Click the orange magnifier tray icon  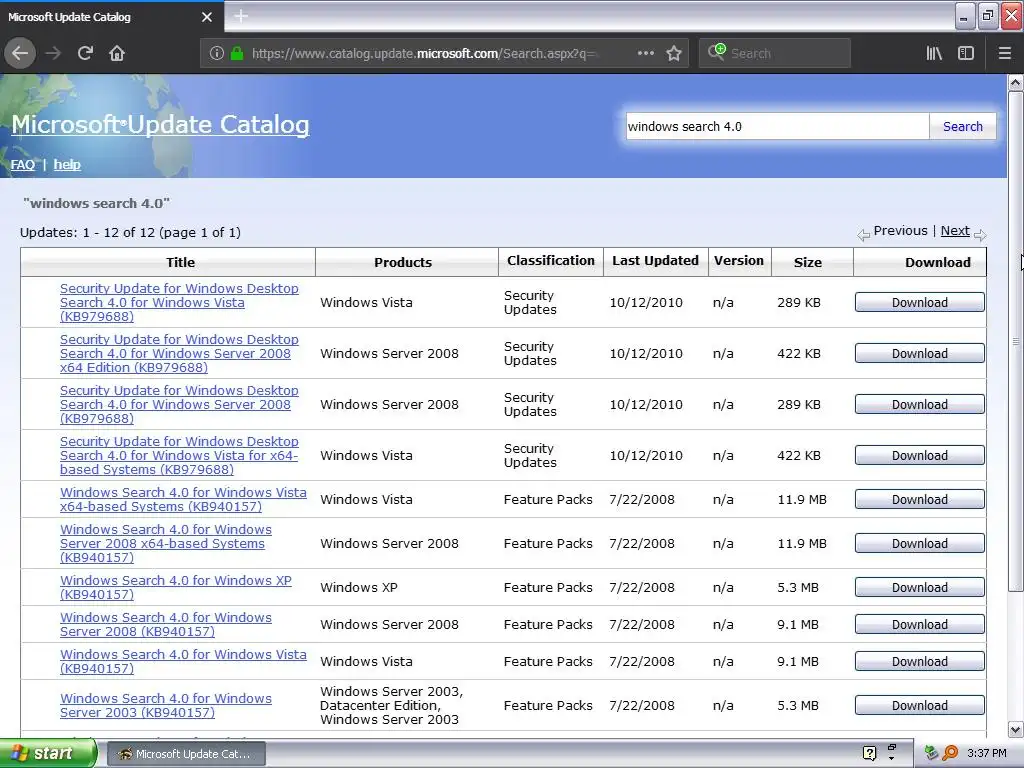(950, 753)
